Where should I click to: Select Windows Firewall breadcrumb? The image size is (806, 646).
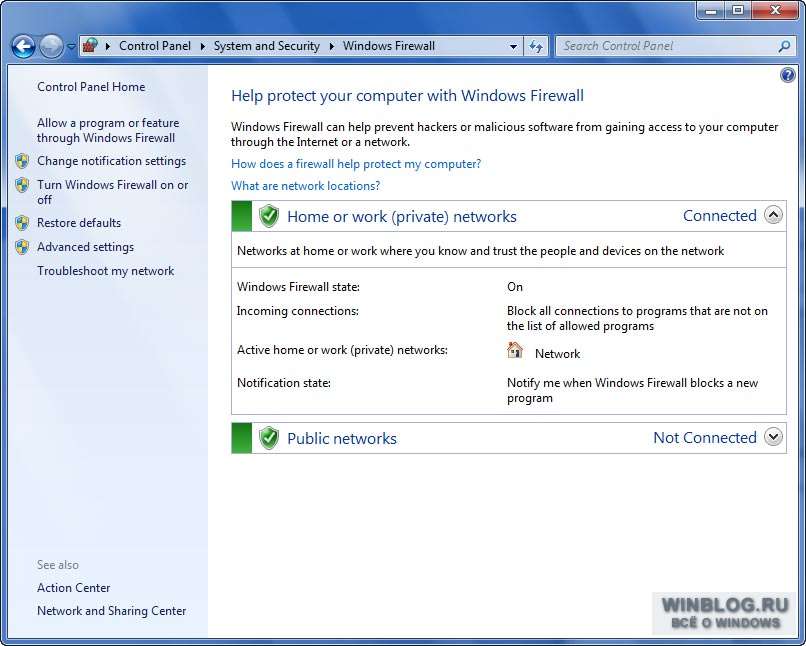389,46
